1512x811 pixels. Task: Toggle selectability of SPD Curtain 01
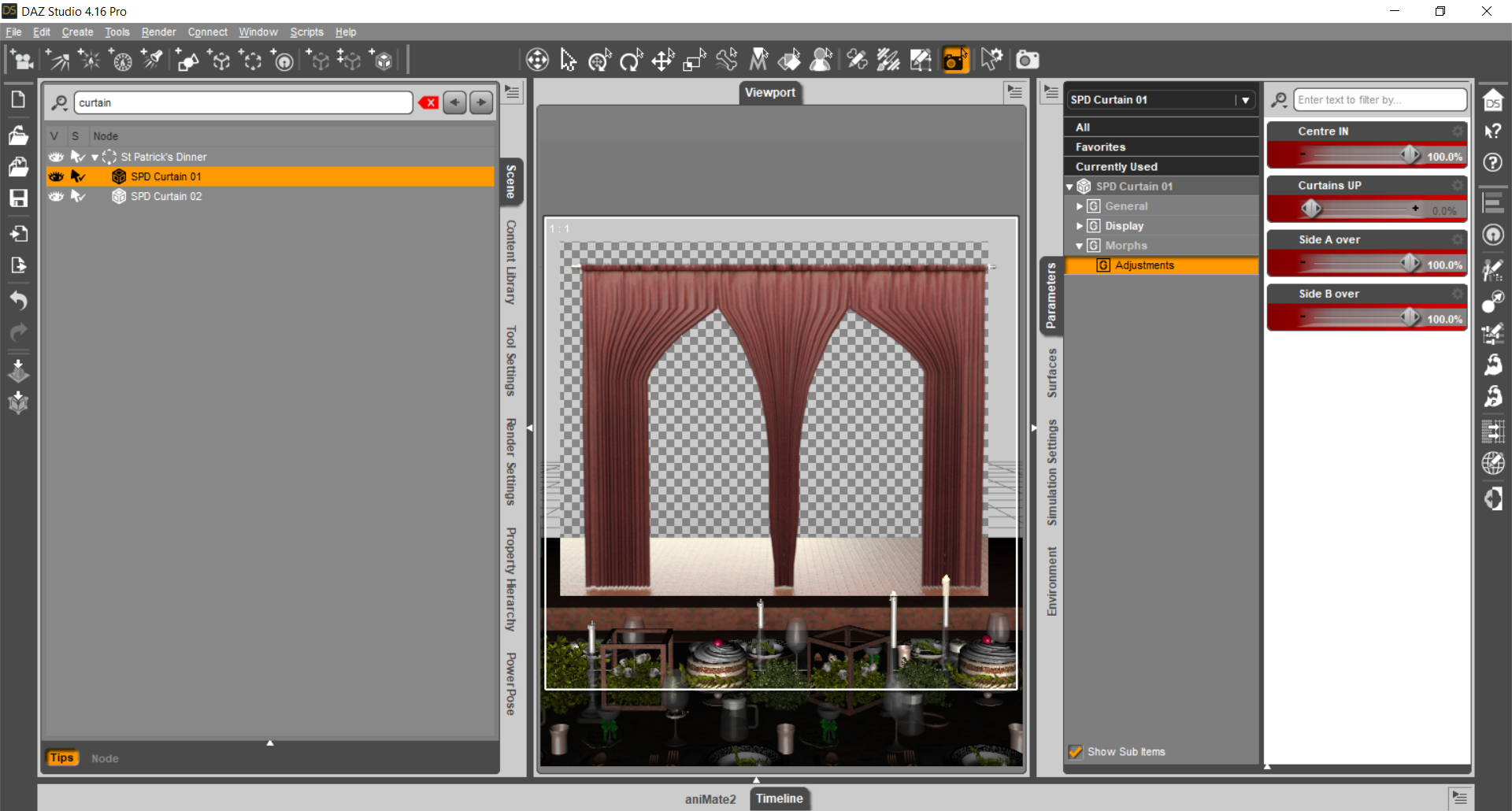pos(78,176)
